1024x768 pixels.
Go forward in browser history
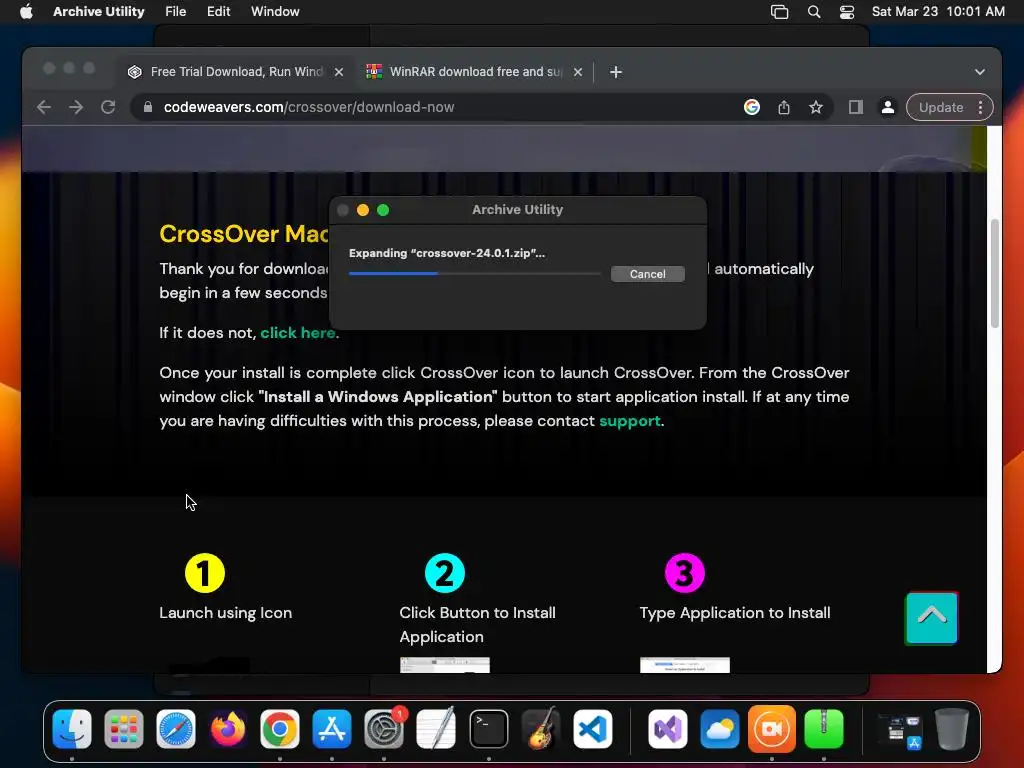click(76, 107)
